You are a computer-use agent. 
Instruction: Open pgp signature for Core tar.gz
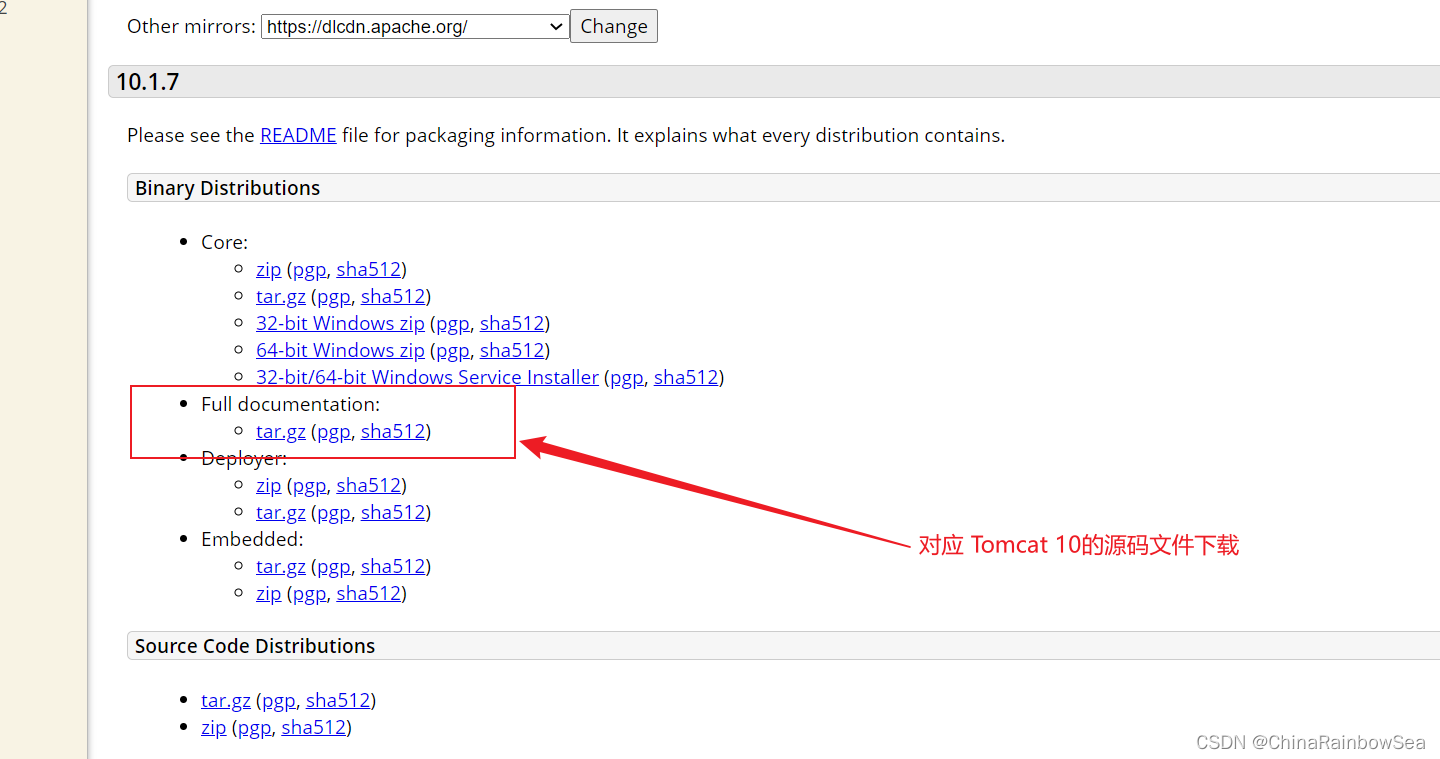pos(334,296)
